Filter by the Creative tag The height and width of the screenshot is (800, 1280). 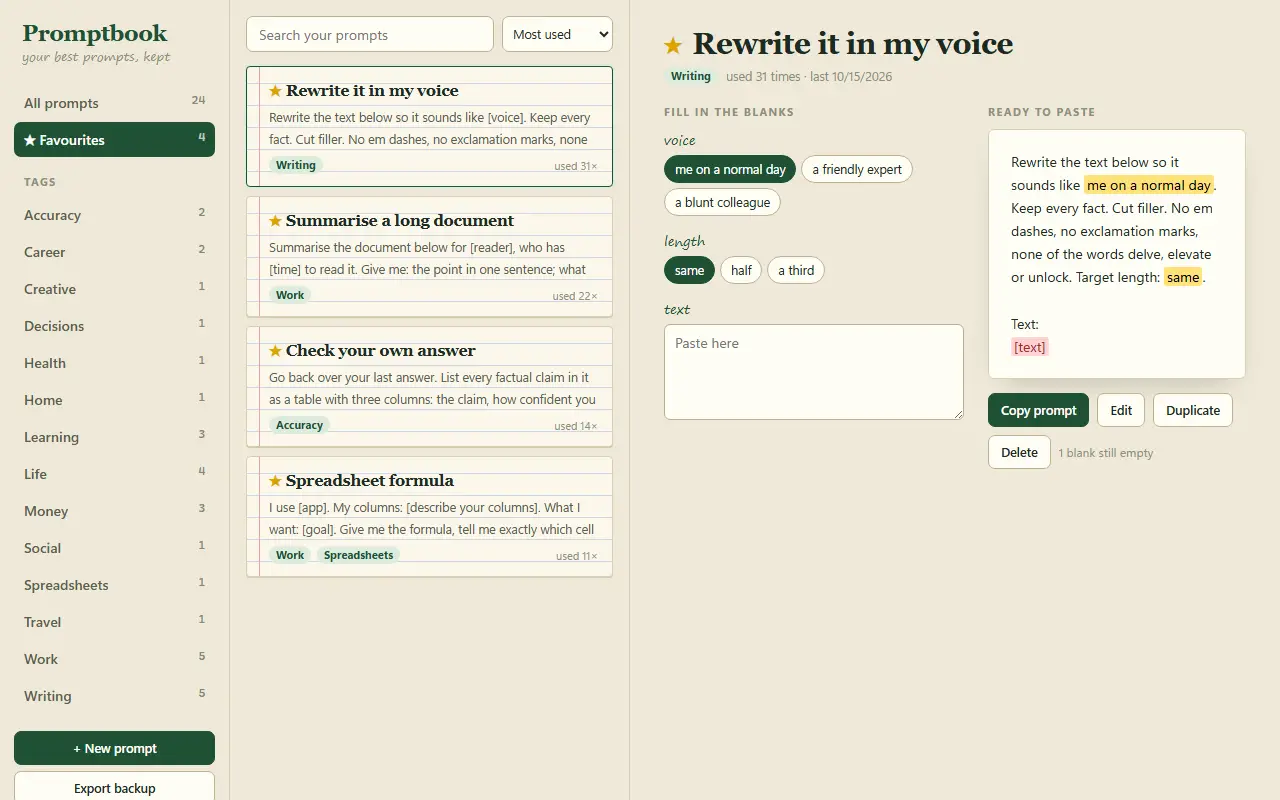tap(114, 289)
